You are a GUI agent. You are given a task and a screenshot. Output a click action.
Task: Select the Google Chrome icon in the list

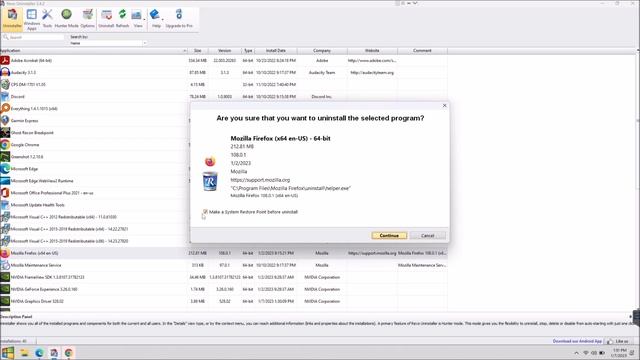(5, 144)
